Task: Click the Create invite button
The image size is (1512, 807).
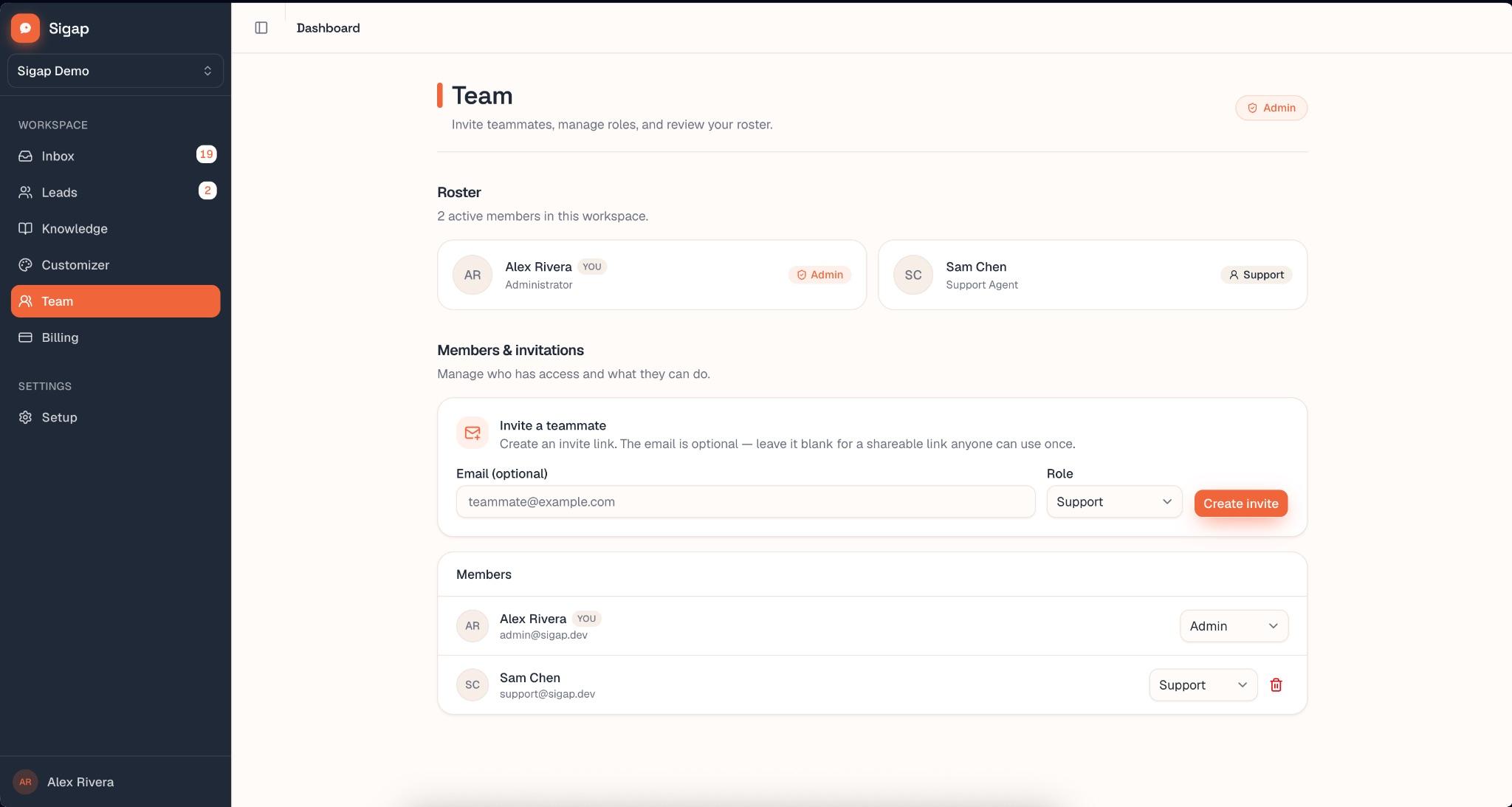Action: click(x=1240, y=504)
